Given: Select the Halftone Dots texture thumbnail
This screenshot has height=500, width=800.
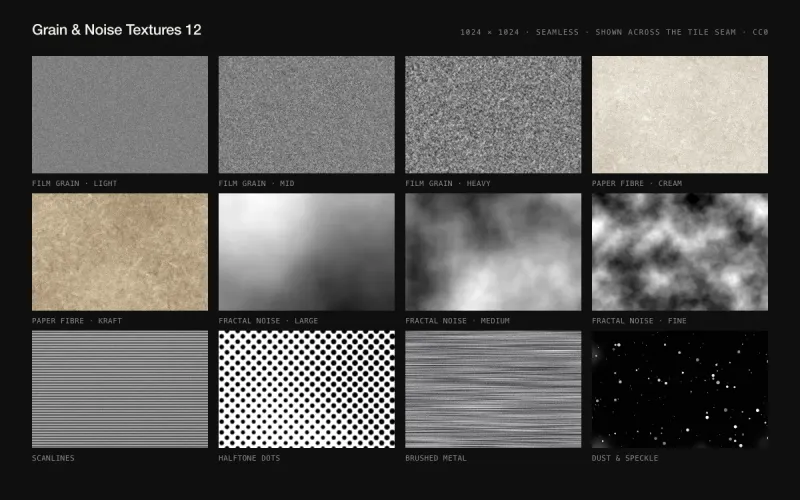Looking at the screenshot, I should [307, 389].
